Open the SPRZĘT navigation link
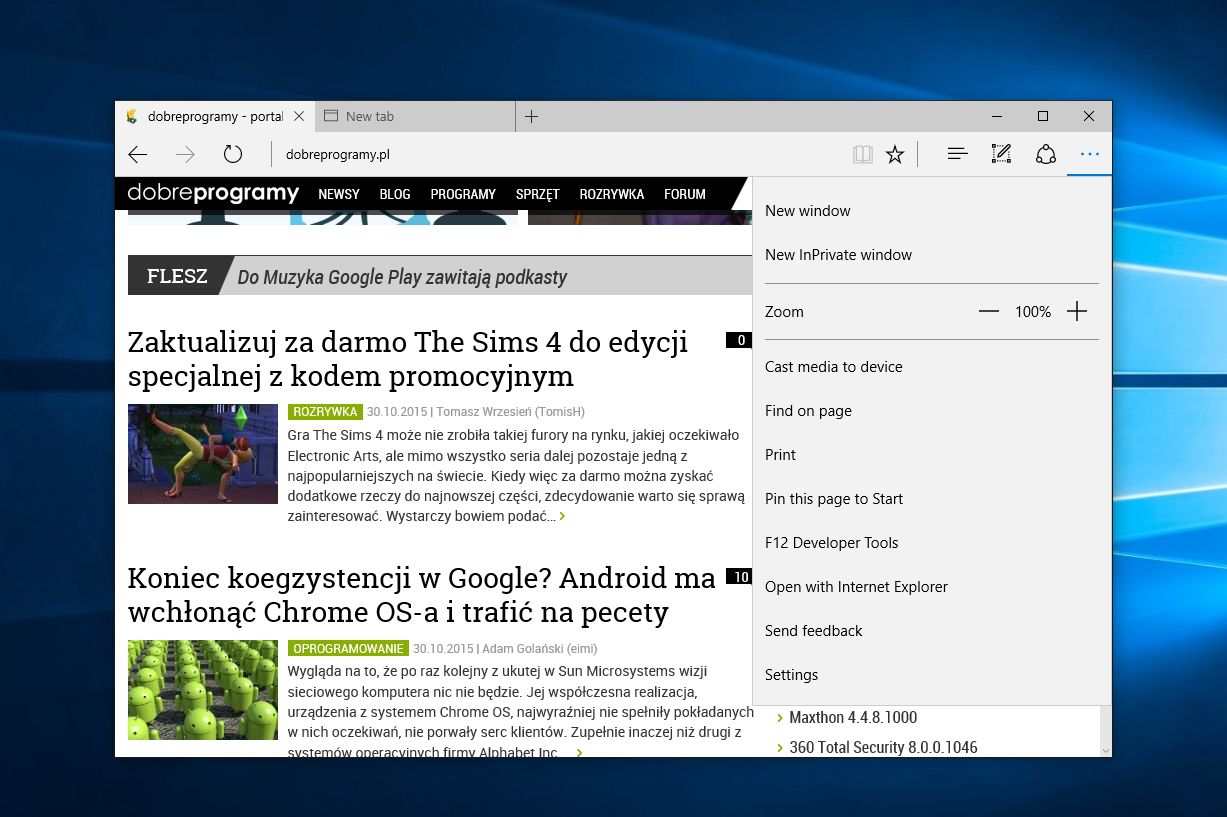 tap(538, 194)
